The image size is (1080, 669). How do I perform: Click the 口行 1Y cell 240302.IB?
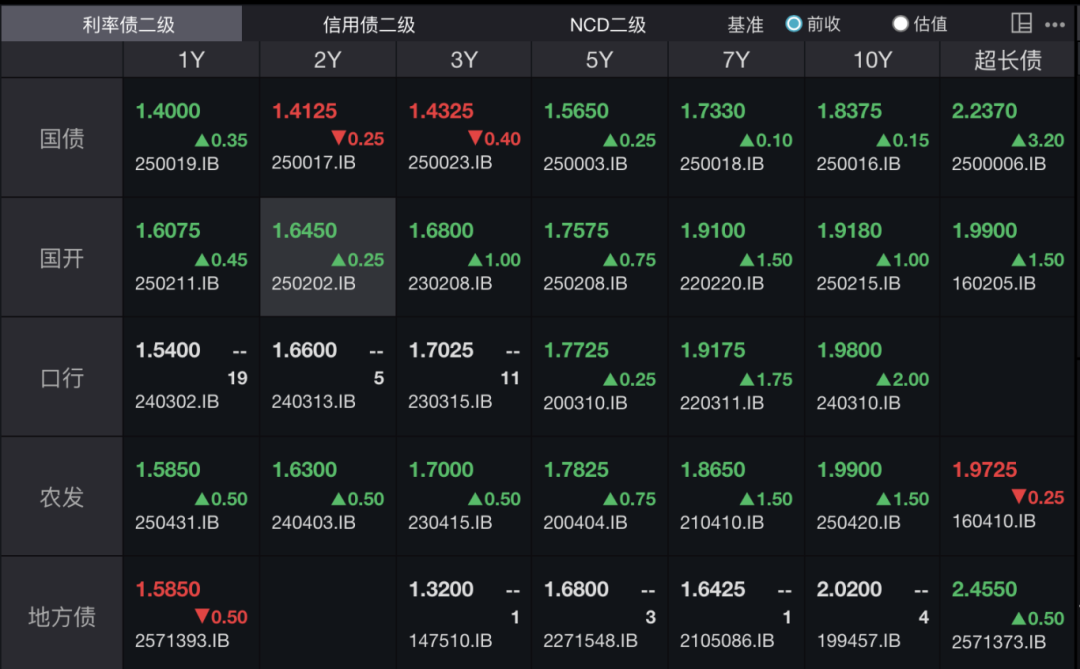point(191,377)
